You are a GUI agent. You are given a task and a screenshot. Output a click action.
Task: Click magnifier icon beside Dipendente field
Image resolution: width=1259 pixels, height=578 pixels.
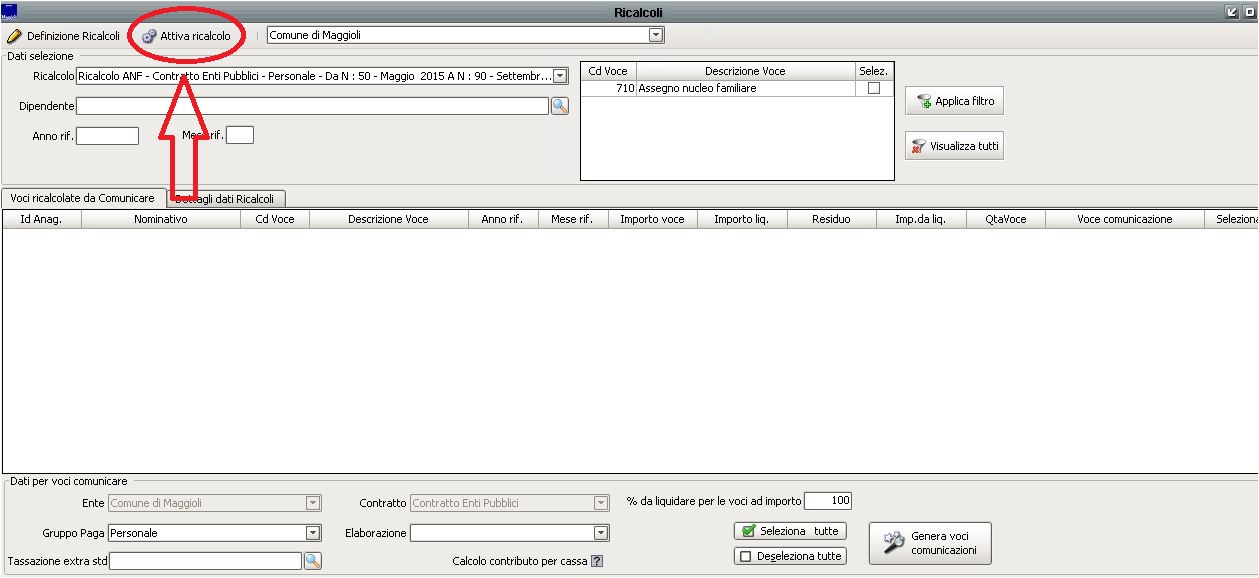pos(559,106)
